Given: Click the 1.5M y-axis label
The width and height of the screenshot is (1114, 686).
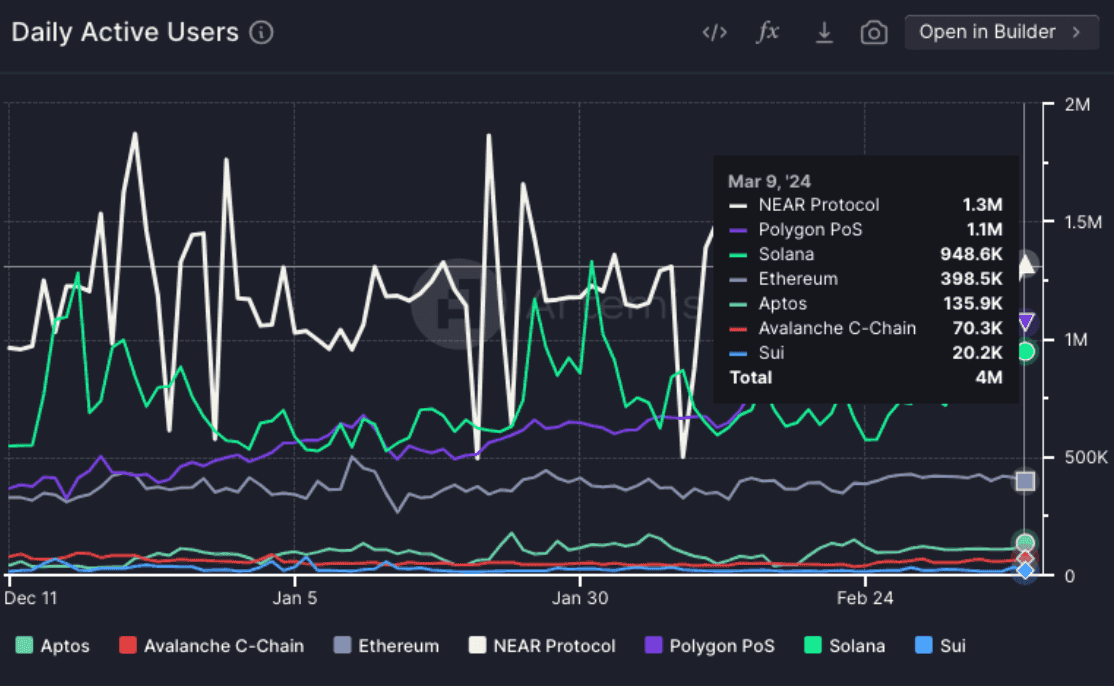Looking at the screenshot, I should (1083, 222).
